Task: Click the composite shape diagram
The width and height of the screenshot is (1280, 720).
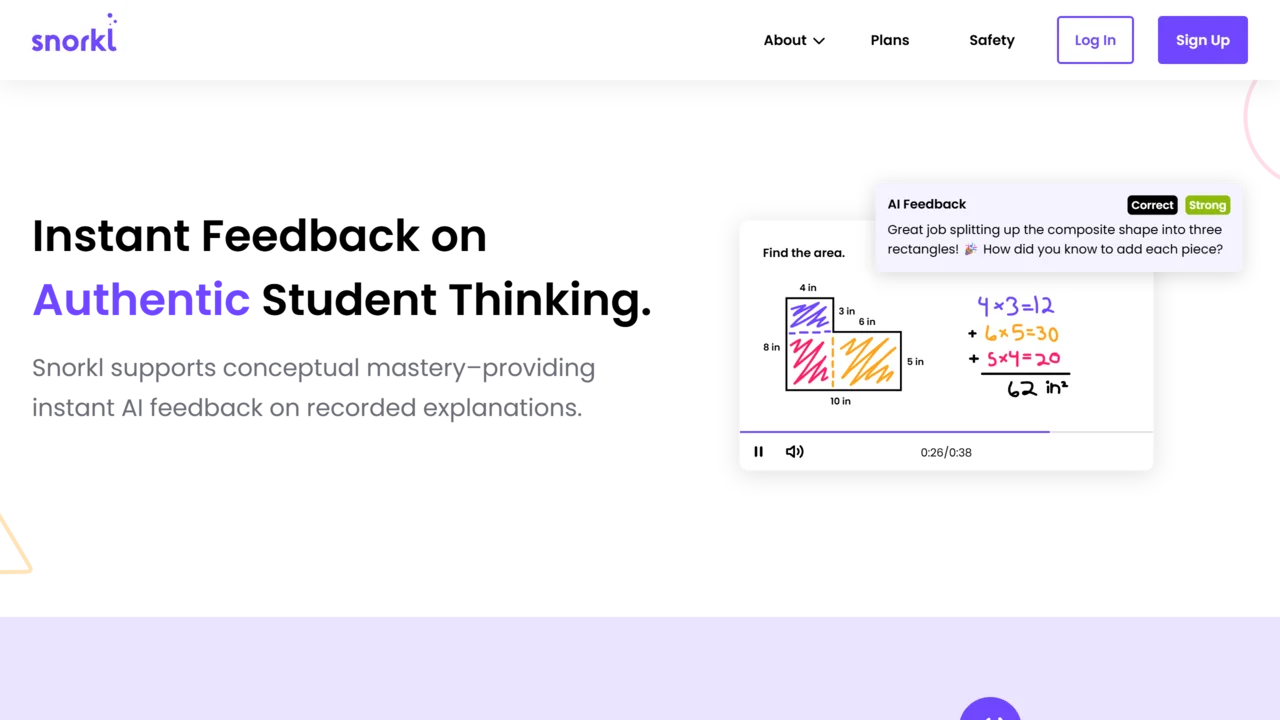Action: point(844,345)
